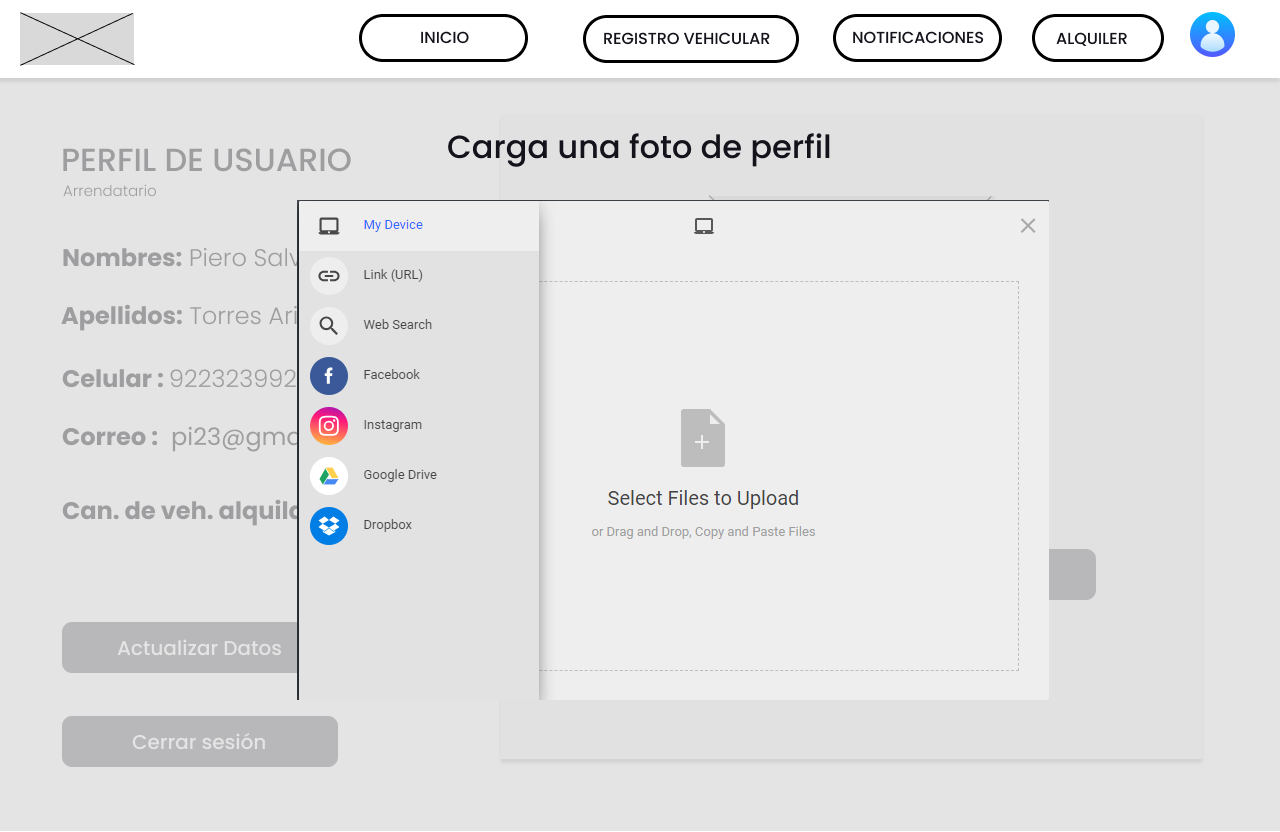Select My Device source label
Image resolution: width=1280 pixels, height=832 pixels.
click(393, 225)
